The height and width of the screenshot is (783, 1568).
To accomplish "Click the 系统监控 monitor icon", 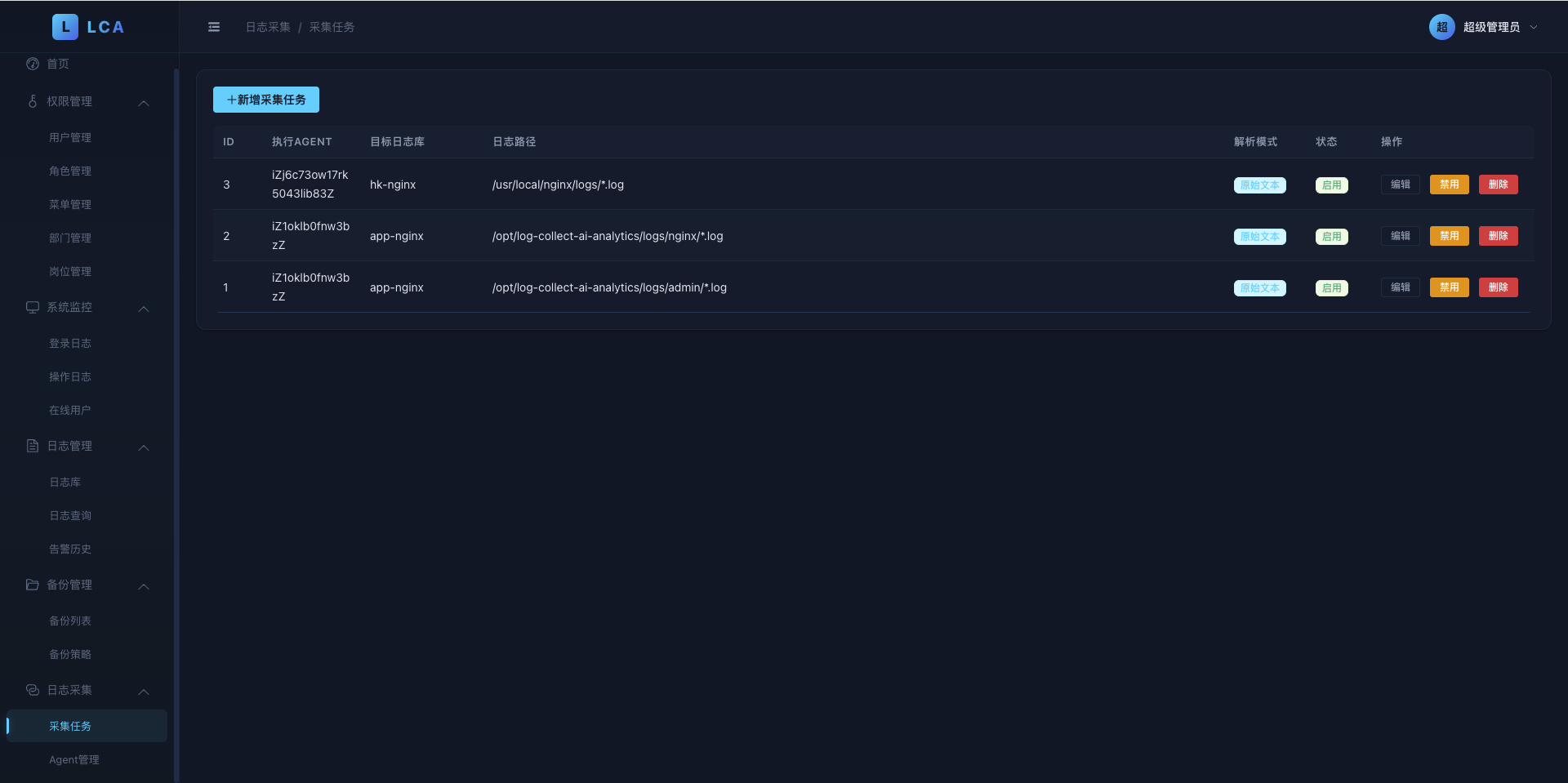I will coord(33,307).
